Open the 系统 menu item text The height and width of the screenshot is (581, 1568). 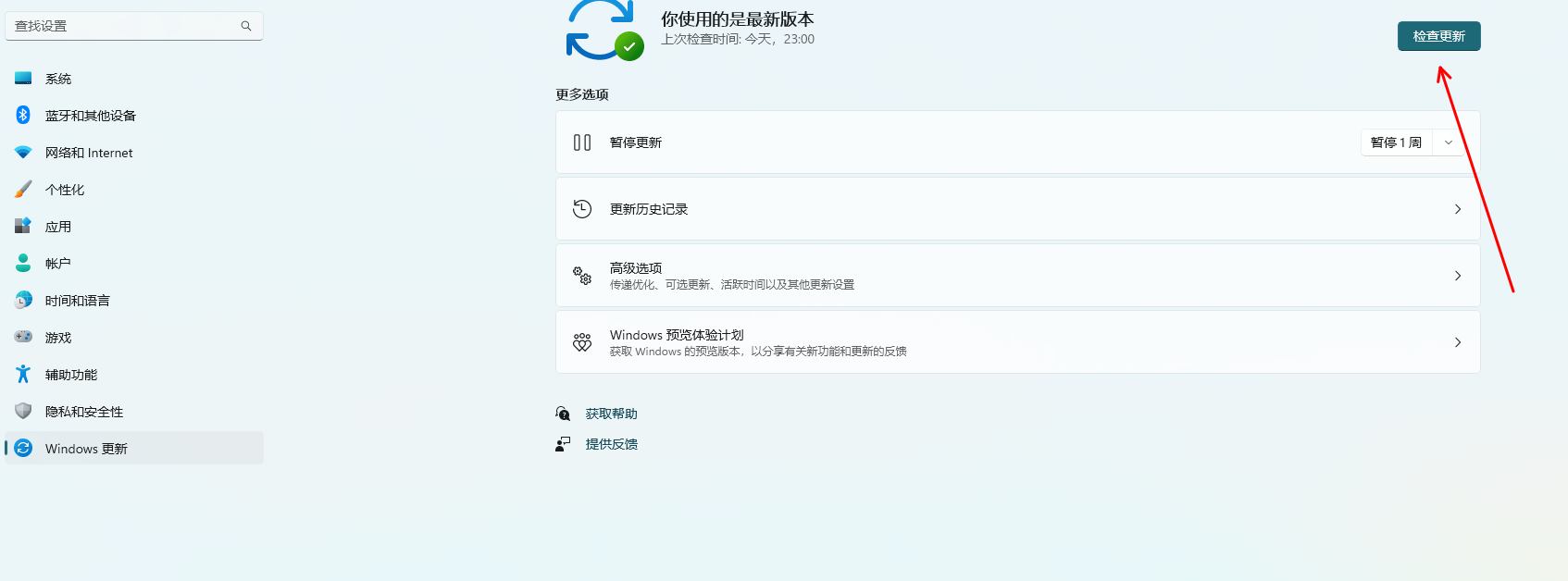coord(58,79)
